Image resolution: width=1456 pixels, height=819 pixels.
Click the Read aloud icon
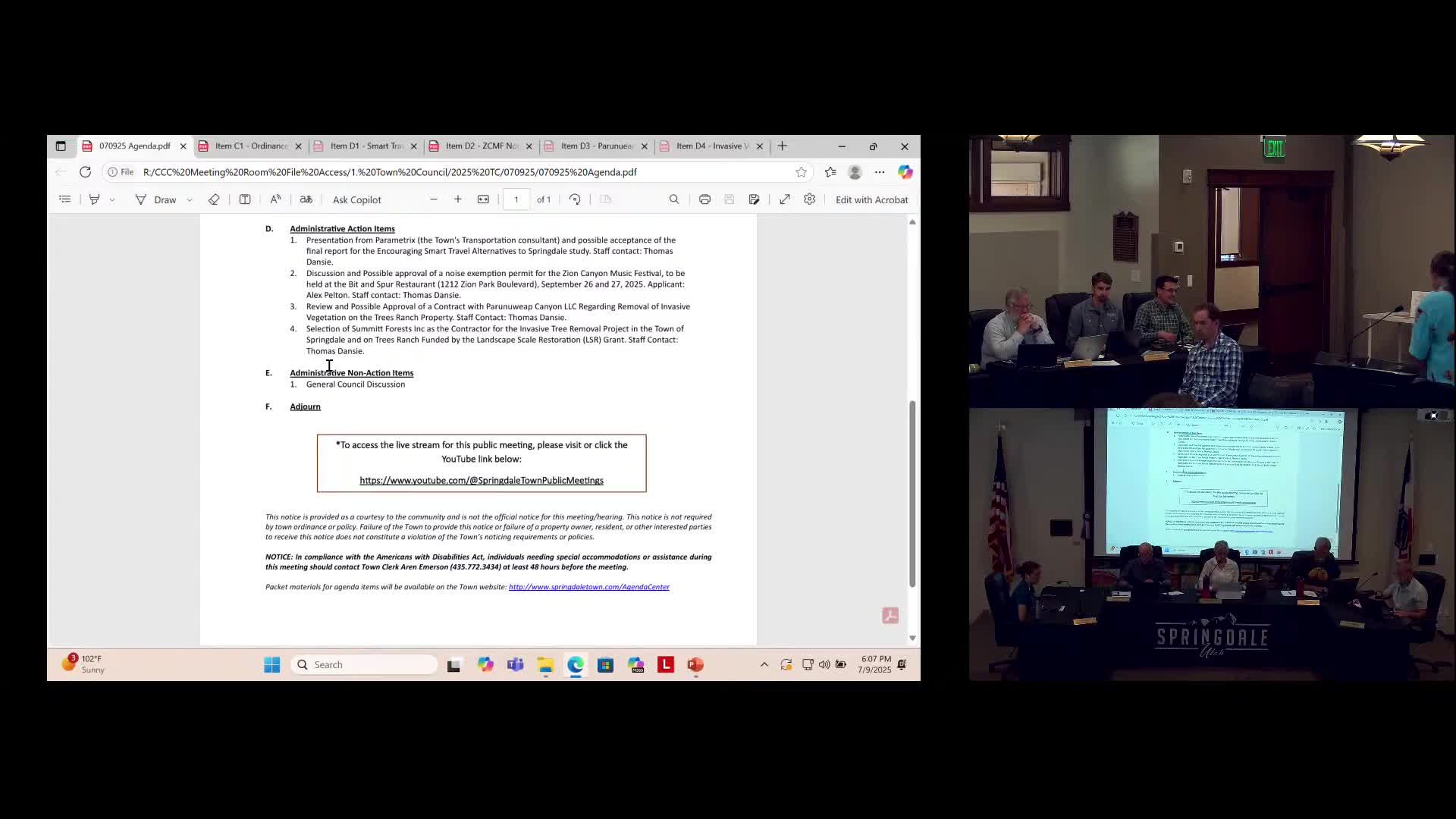(275, 199)
